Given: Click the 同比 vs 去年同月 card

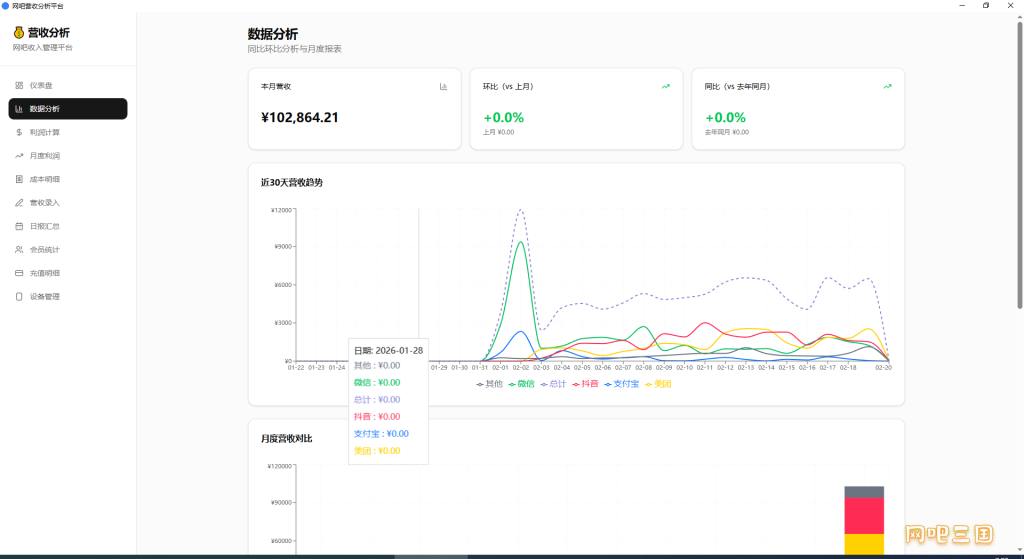Looking at the screenshot, I should [x=798, y=109].
